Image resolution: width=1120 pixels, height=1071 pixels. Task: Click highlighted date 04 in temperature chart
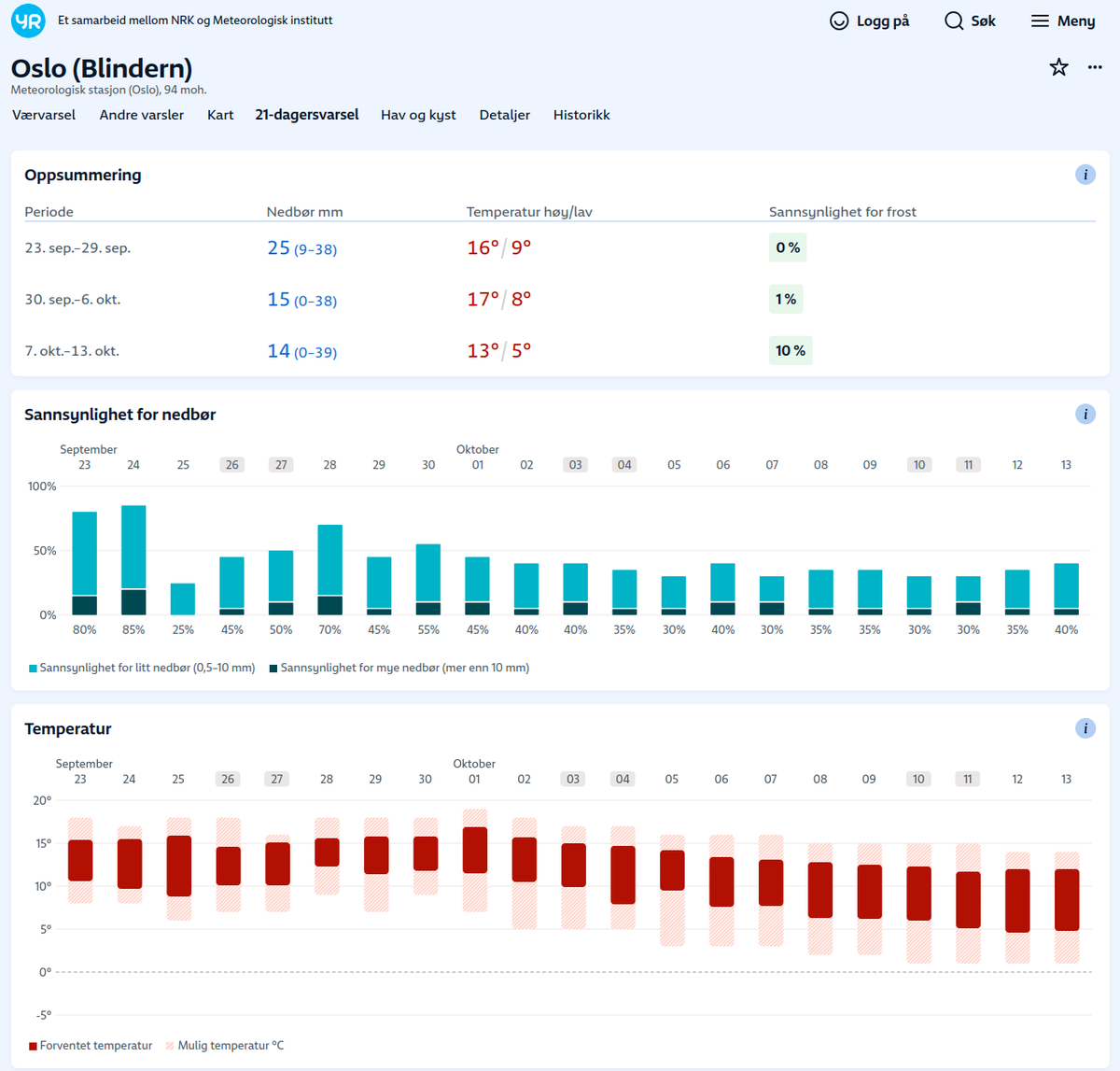pyautogui.click(x=623, y=779)
